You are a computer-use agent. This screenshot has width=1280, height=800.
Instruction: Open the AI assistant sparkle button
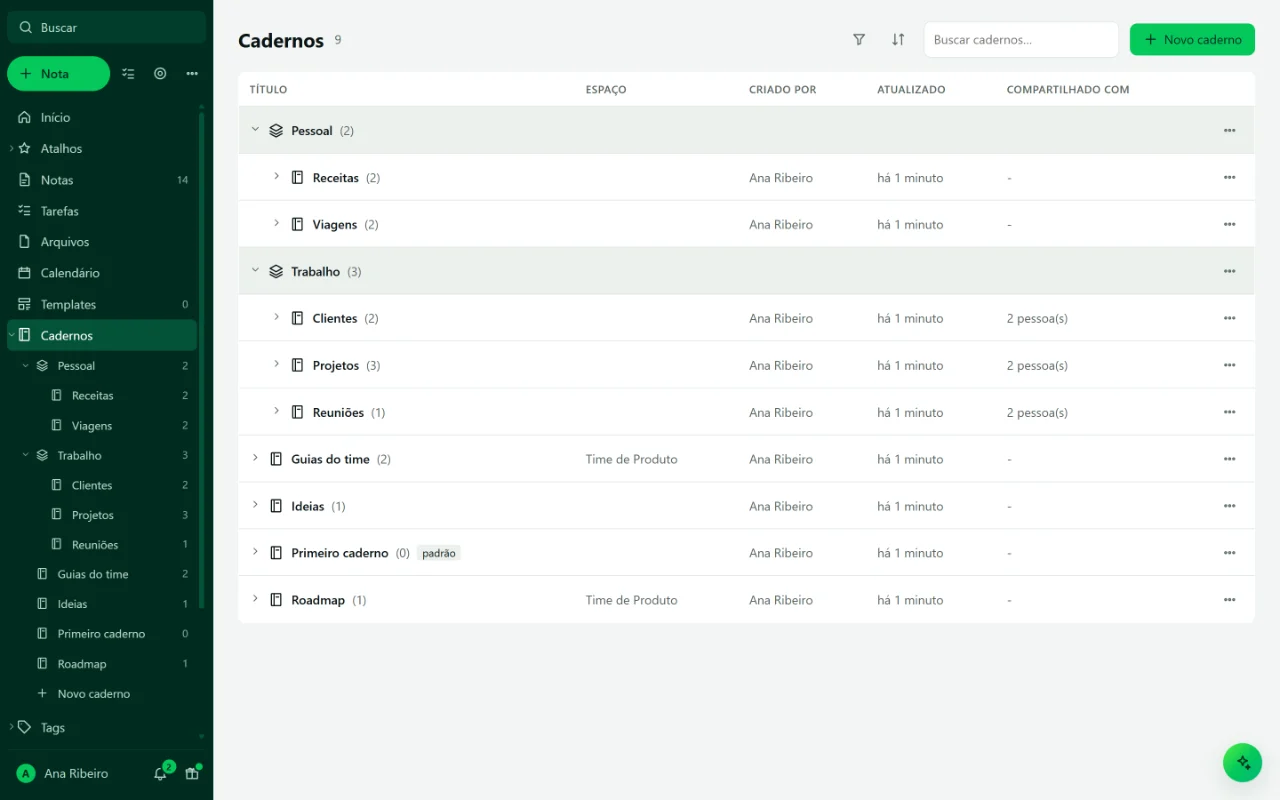coord(1242,762)
